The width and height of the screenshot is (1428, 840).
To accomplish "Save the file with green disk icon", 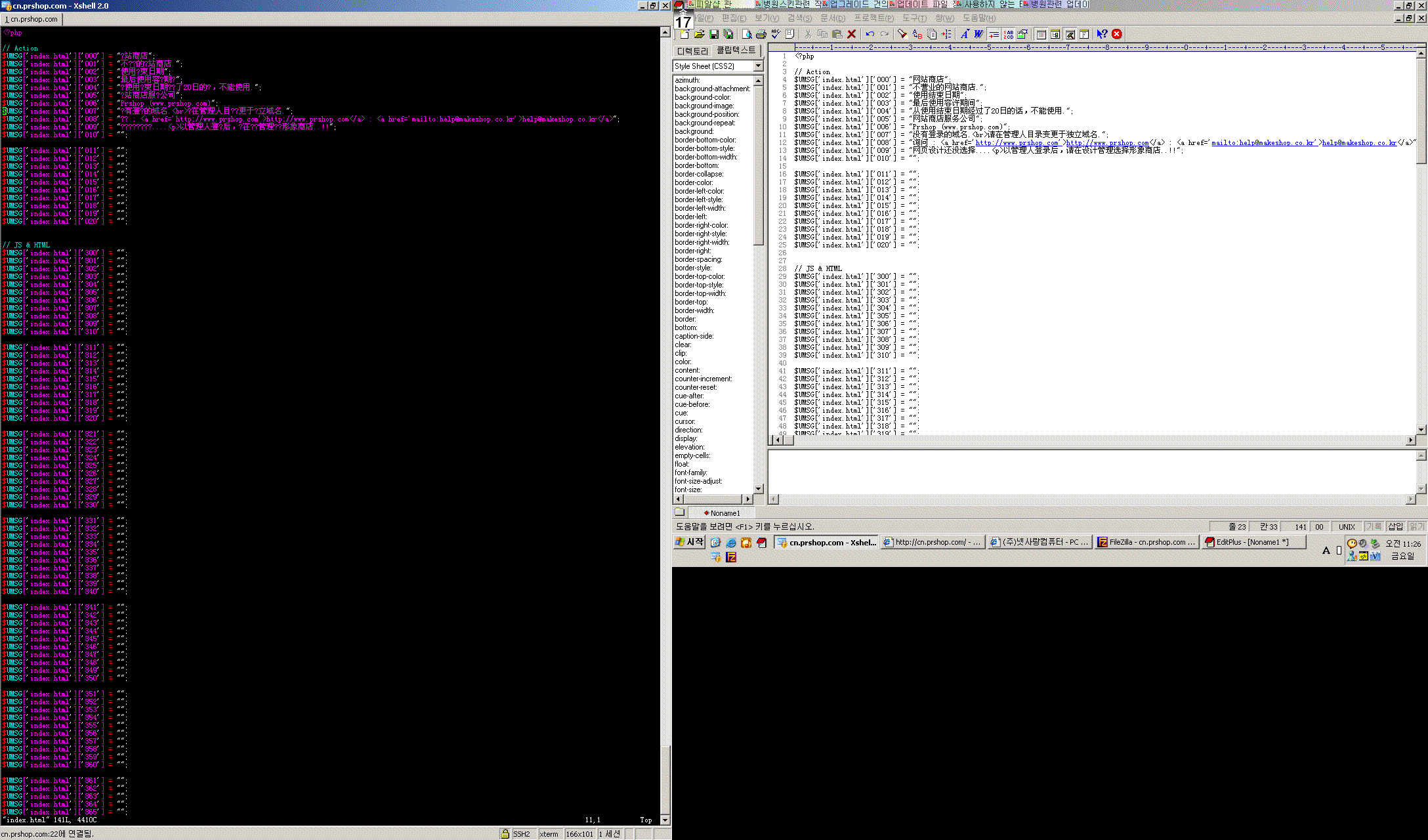I will coord(714,34).
